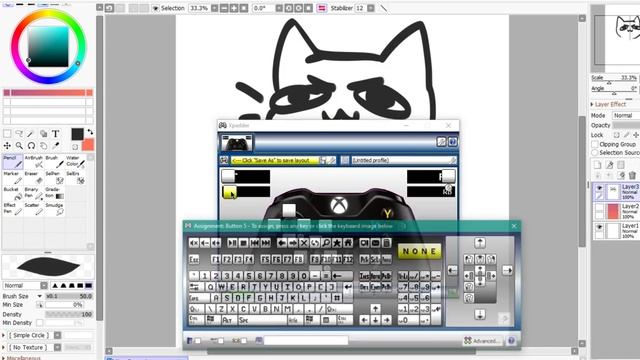Click the Spc spacebar key in Xpadder
Screen dimensions: 640x360
[263, 320]
